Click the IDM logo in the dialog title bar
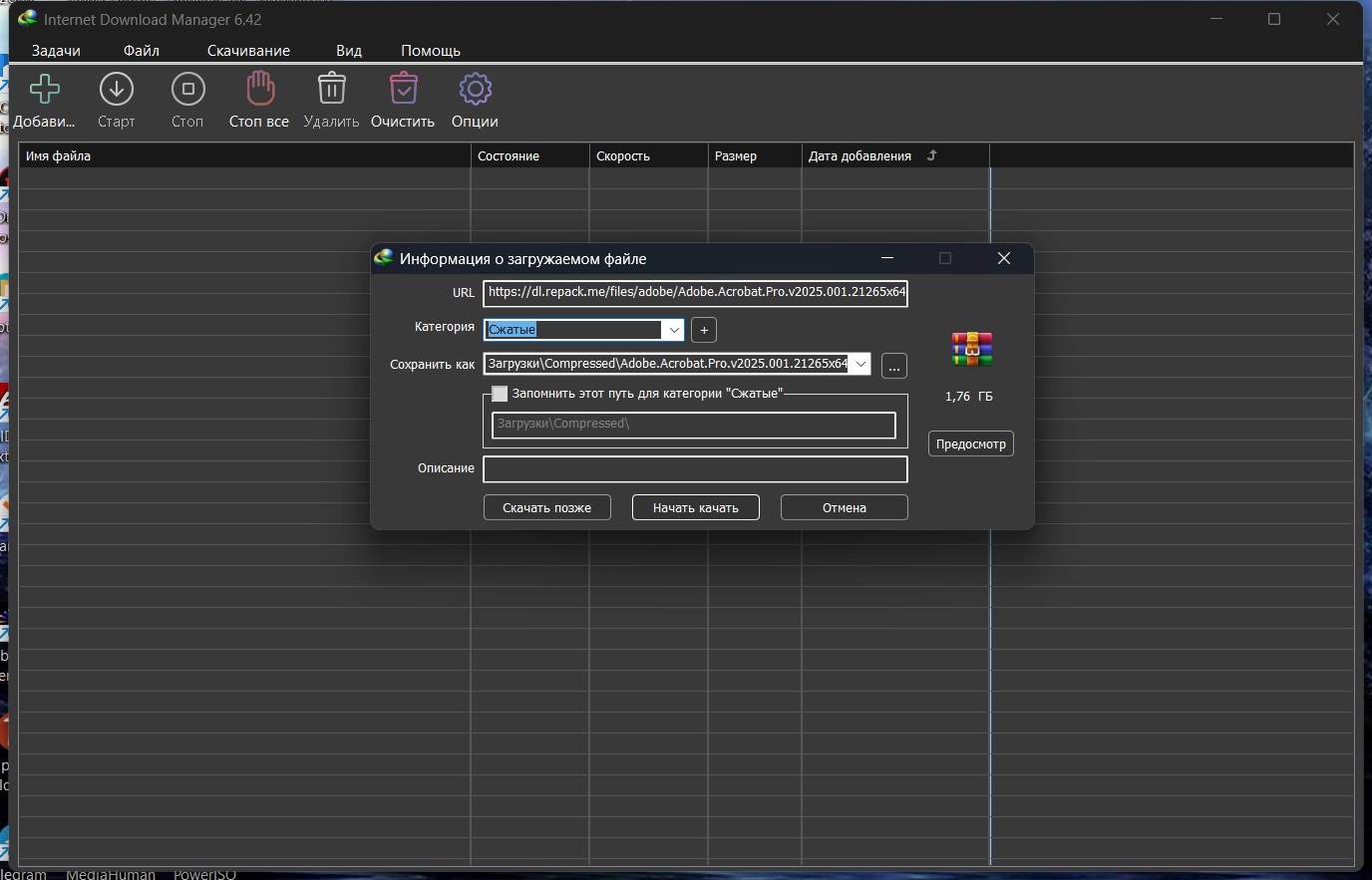 pyautogui.click(x=384, y=258)
